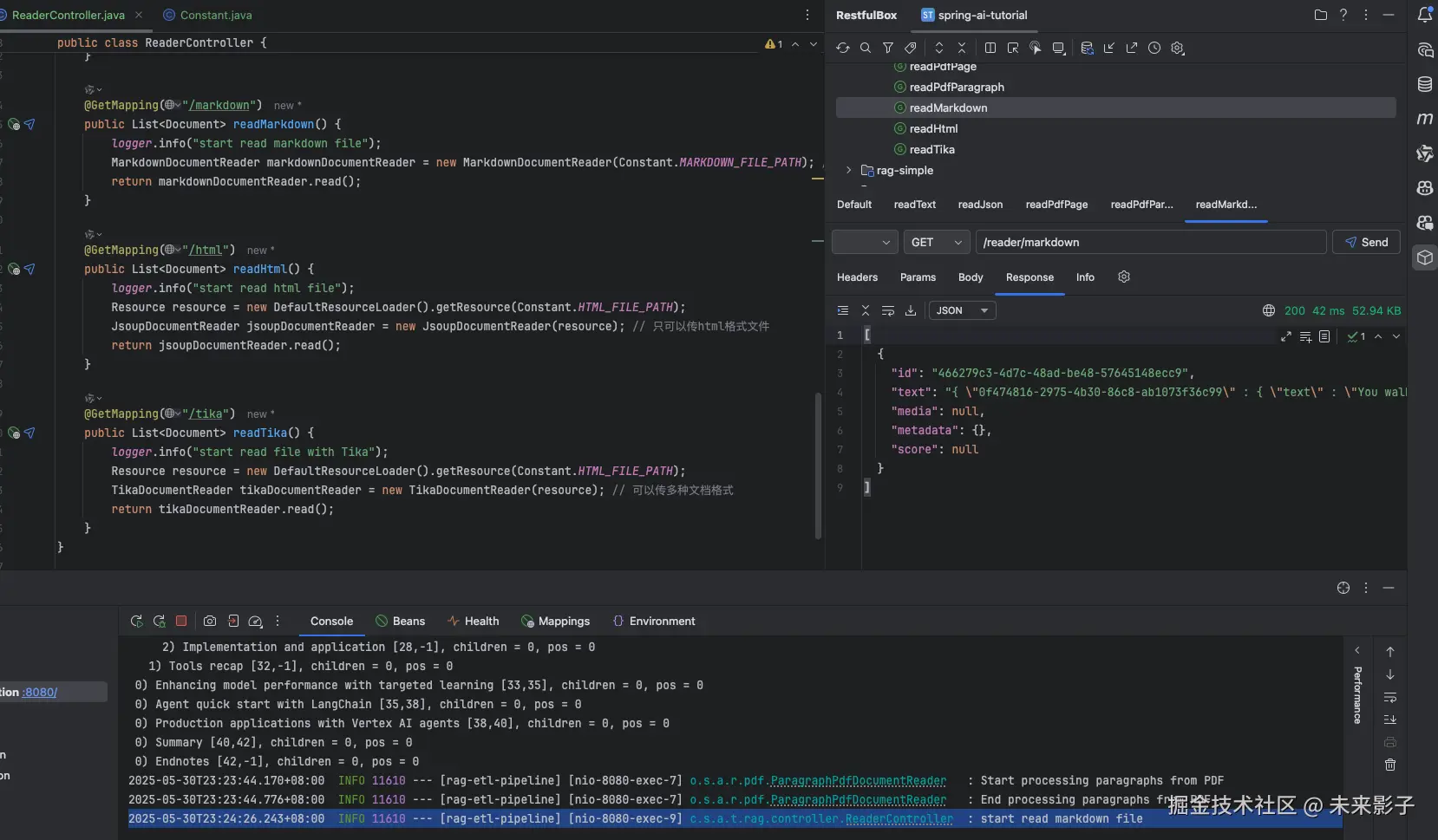Open the JSON response format dropdown
This screenshot has width=1438, height=840.
962,310
